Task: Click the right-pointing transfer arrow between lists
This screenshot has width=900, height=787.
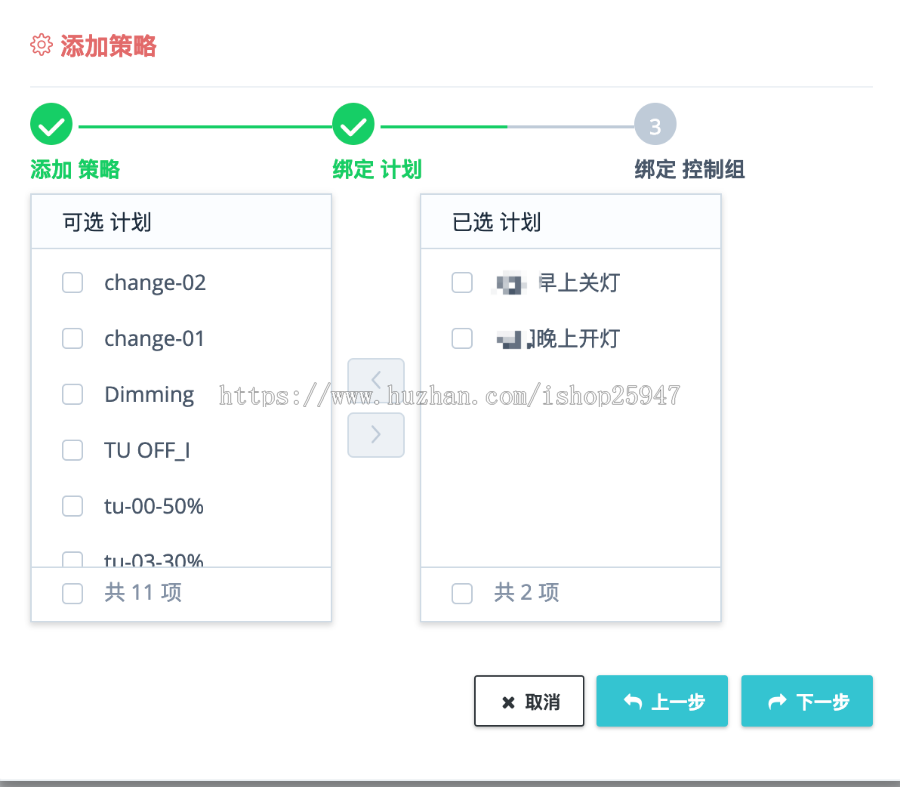Action: tap(375, 434)
